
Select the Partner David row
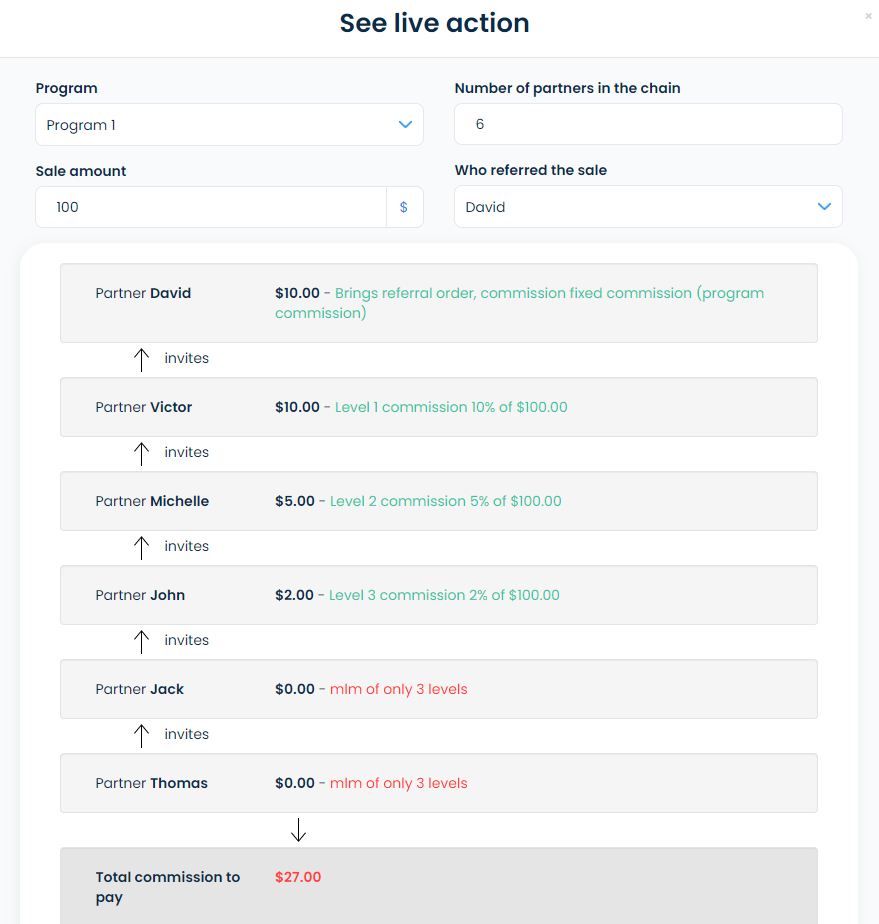coord(438,303)
